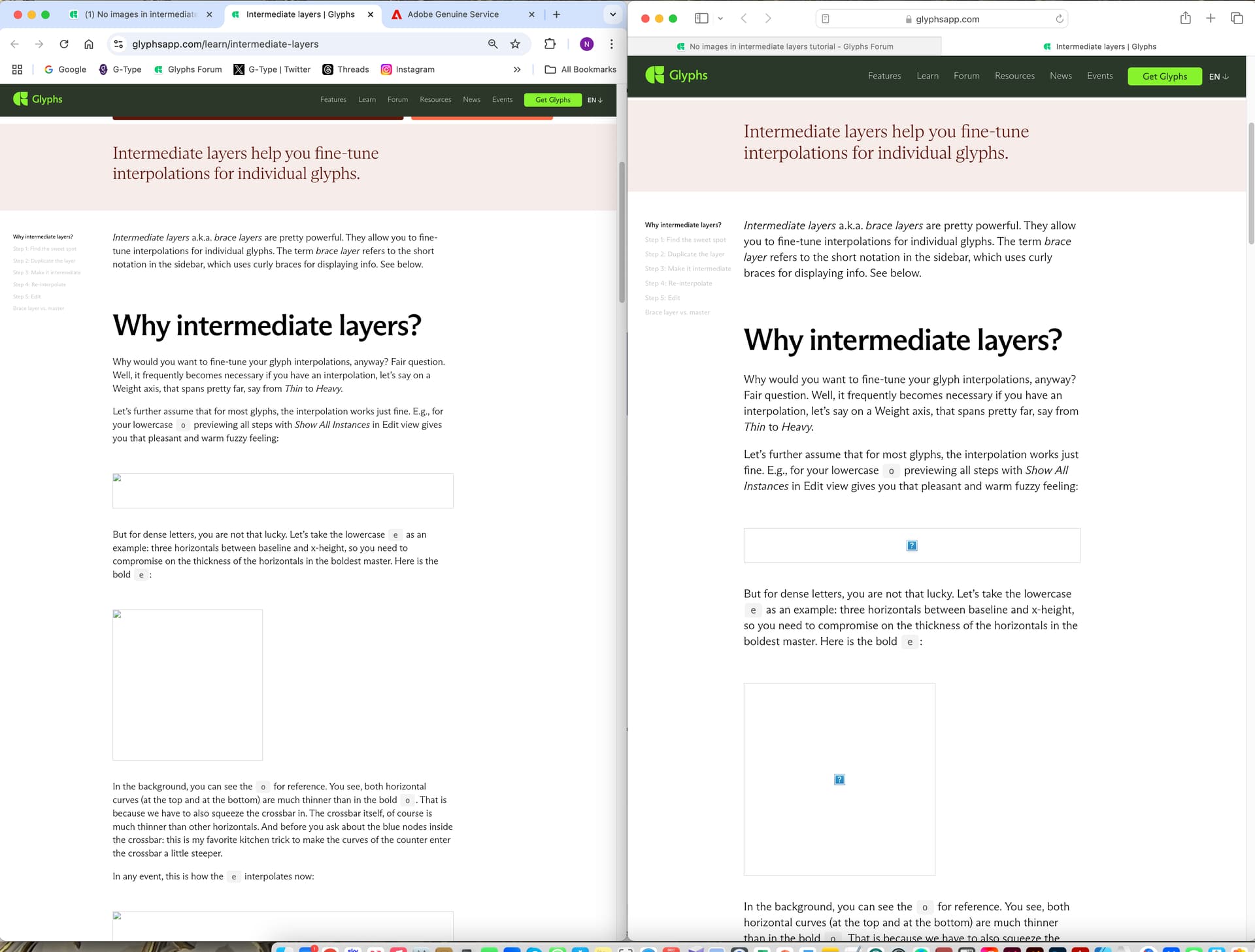Viewport: 1255px width, 952px height.
Task: Open Step 3: Make it intermediate link
Action: click(x=688, y=269)
